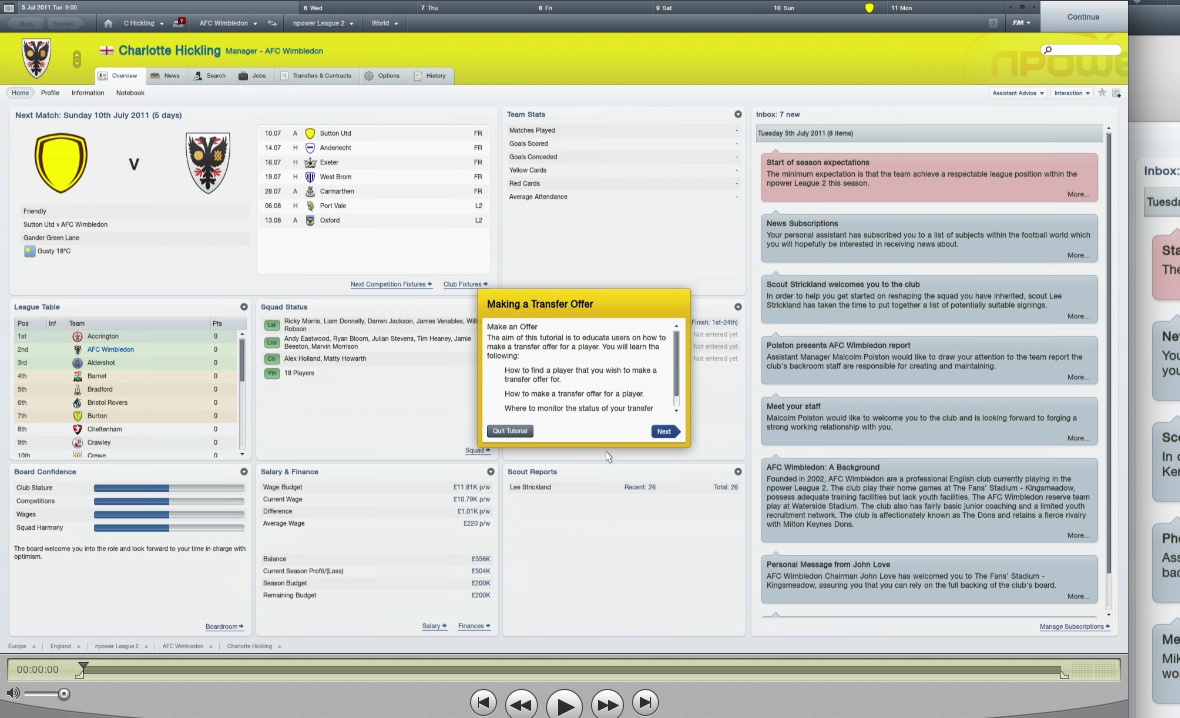Open the World dropdown in the top bar
Image resolution: width=1180 pixels, height=718 pixels.
(385, 23)
